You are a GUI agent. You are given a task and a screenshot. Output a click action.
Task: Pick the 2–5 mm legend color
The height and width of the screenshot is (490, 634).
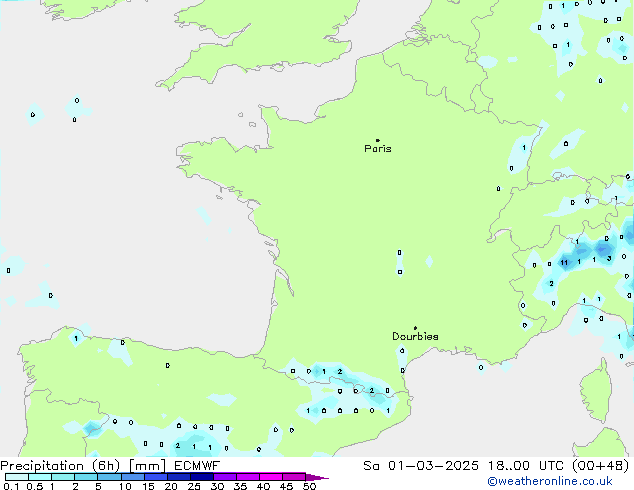pos(86,477)
